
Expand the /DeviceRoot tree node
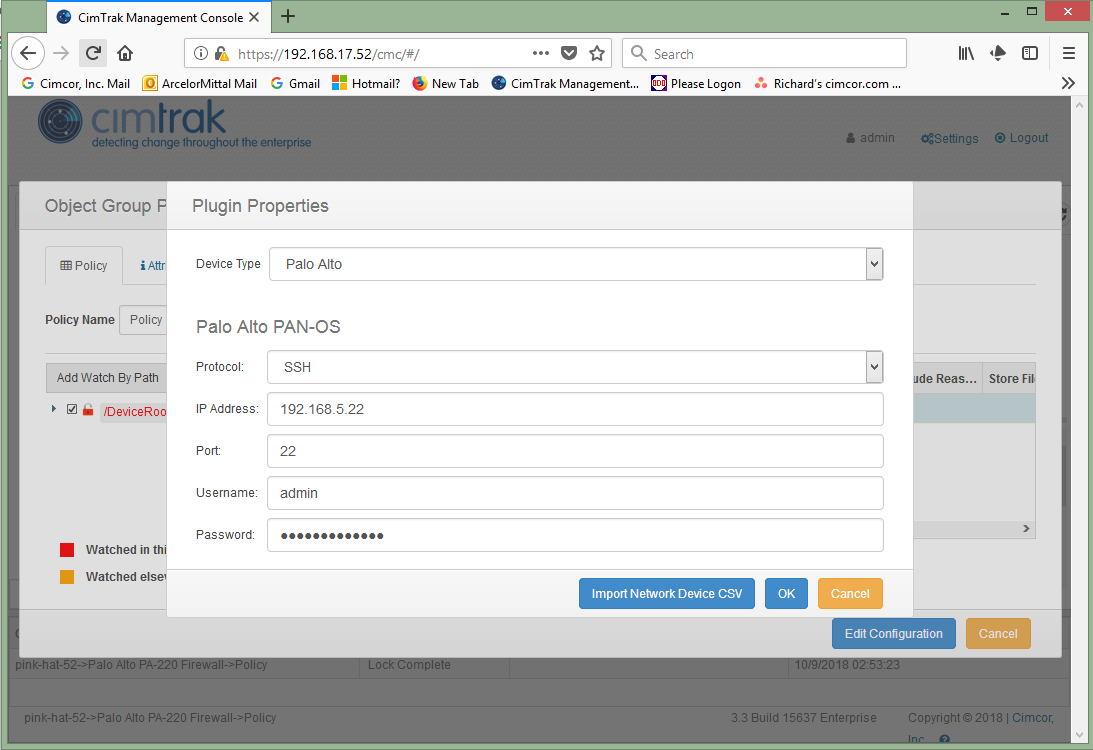[54, 409]
